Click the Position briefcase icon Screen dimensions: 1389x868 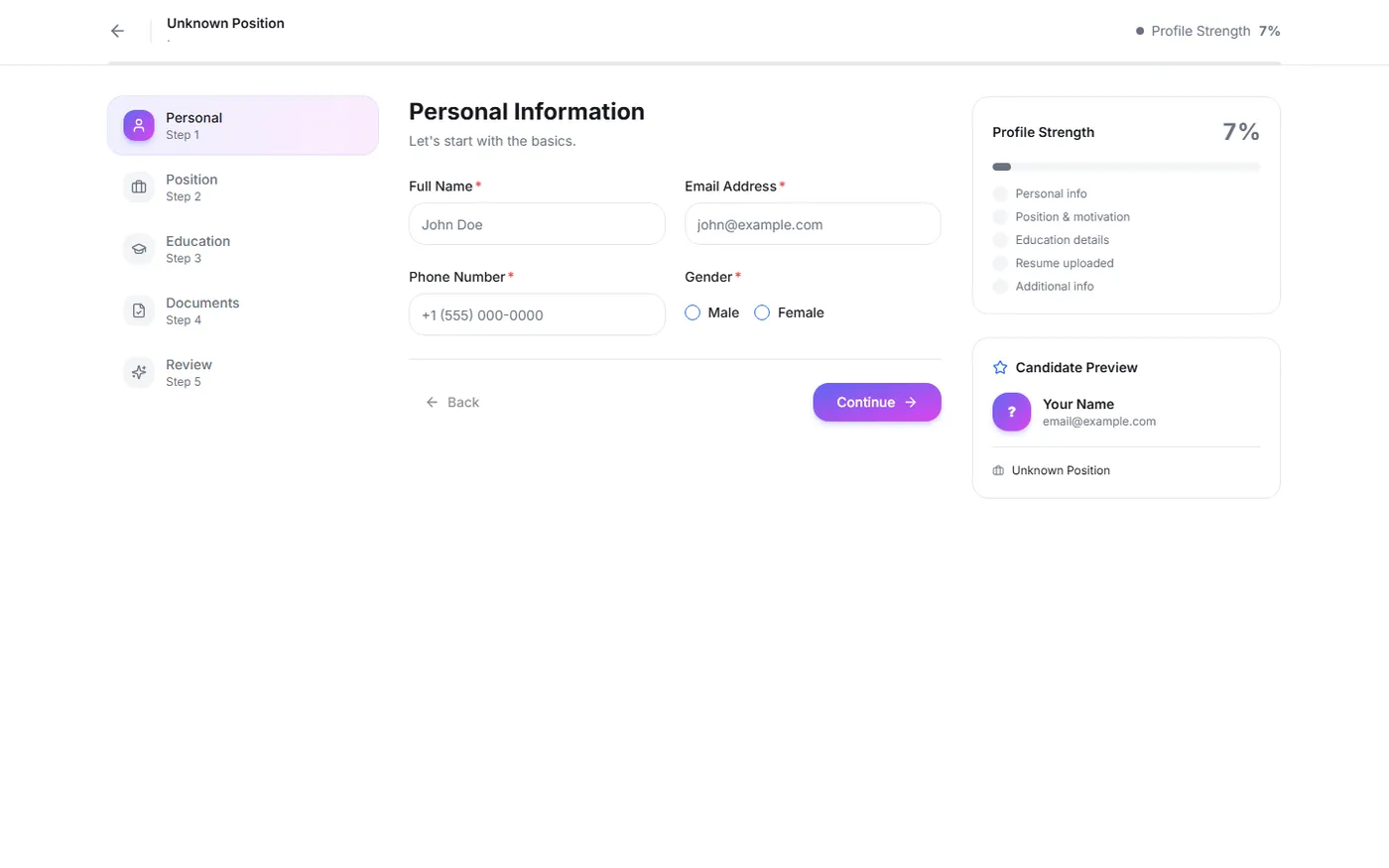click(139, 186)
